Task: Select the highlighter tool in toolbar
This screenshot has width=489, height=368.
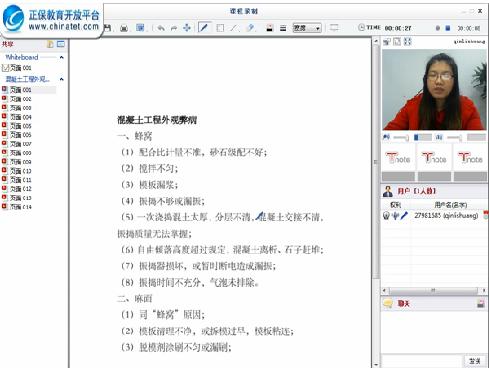Action: point(250,28)
